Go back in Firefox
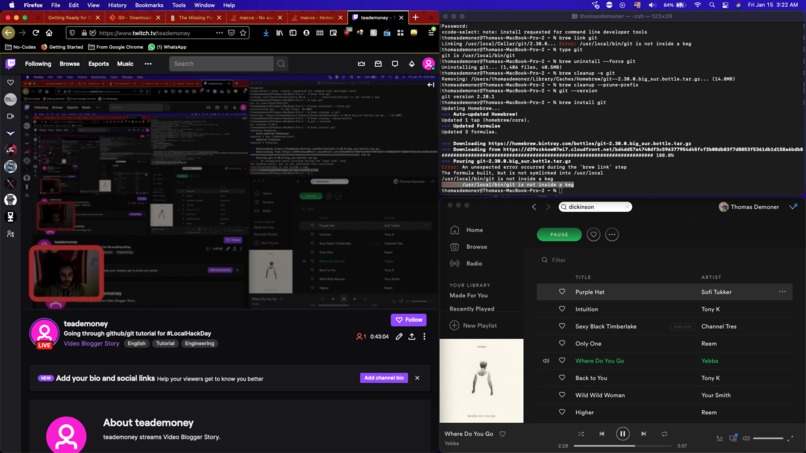Image resolution: width=806 pixels, height=453 pixels. [8, 33]
